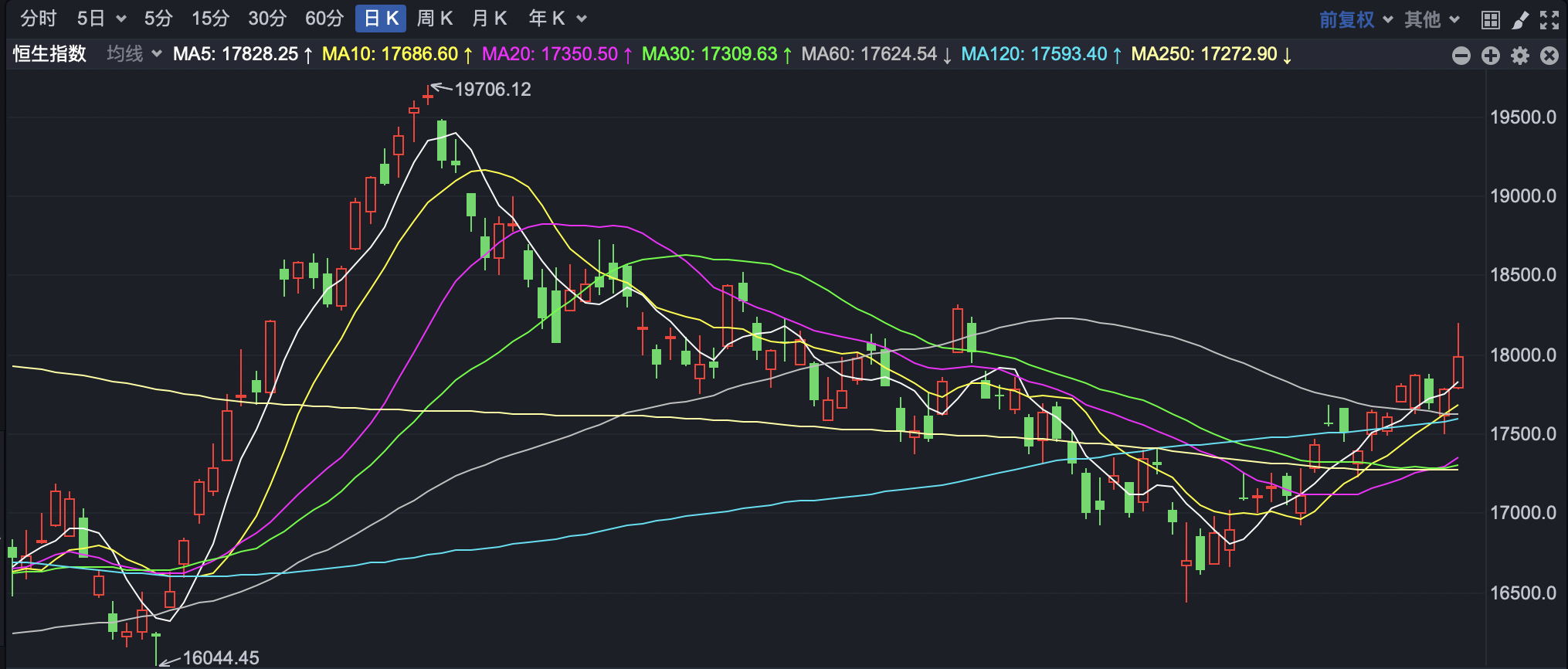The image size is (1568, 669).
Task: Select the 日K daily candlestick tab
Action: [x=381, y=19]
